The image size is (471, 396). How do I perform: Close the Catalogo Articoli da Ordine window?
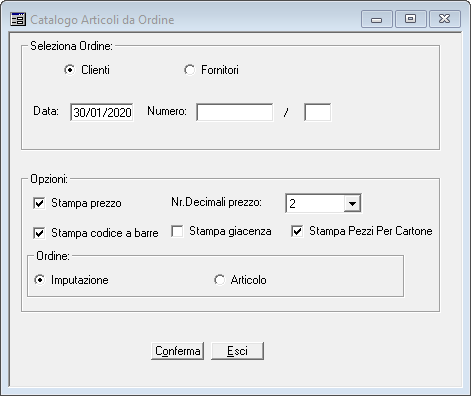tap(445, 19)
